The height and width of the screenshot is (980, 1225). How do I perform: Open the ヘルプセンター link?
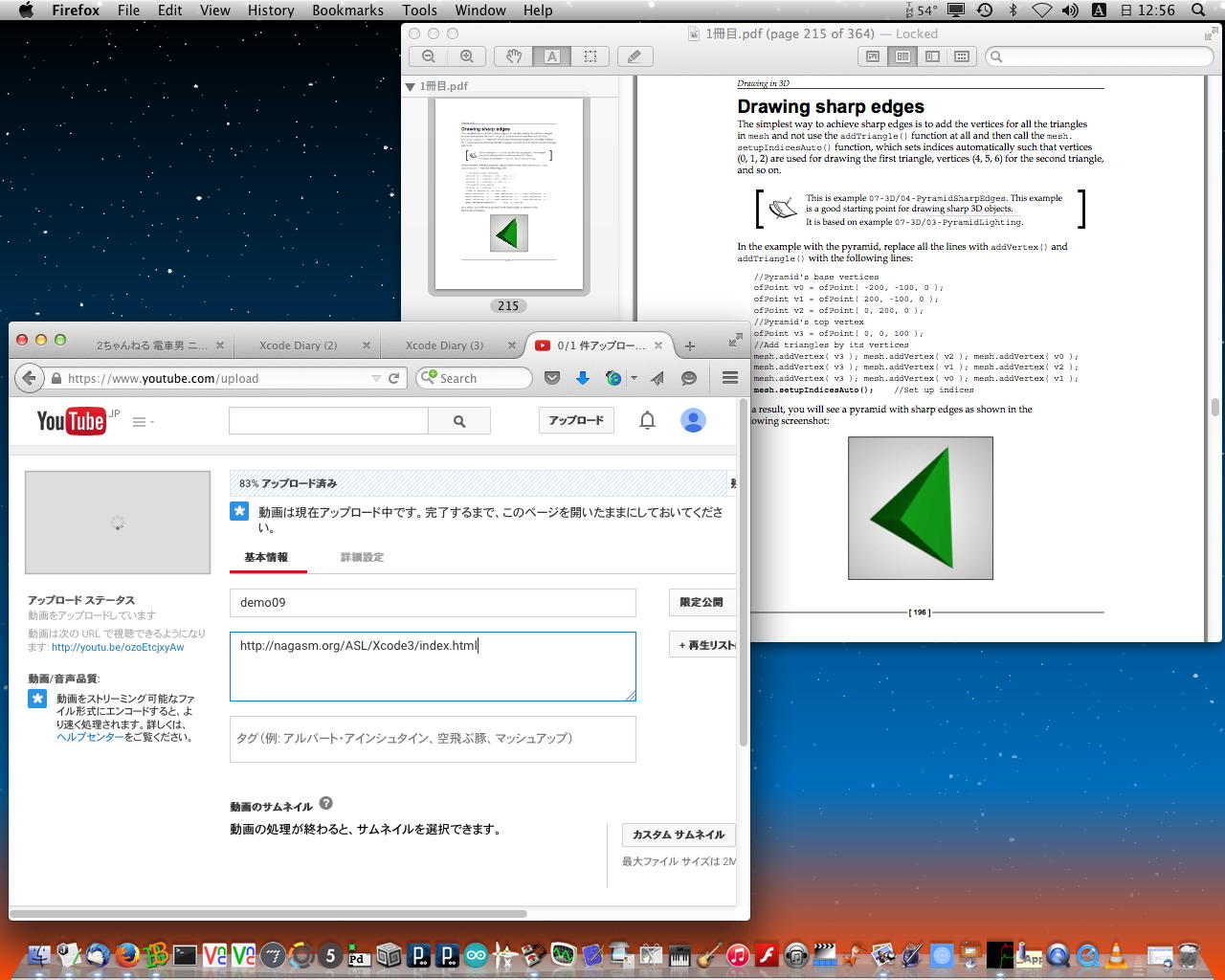pyautogui.click(x=90, y=737)
